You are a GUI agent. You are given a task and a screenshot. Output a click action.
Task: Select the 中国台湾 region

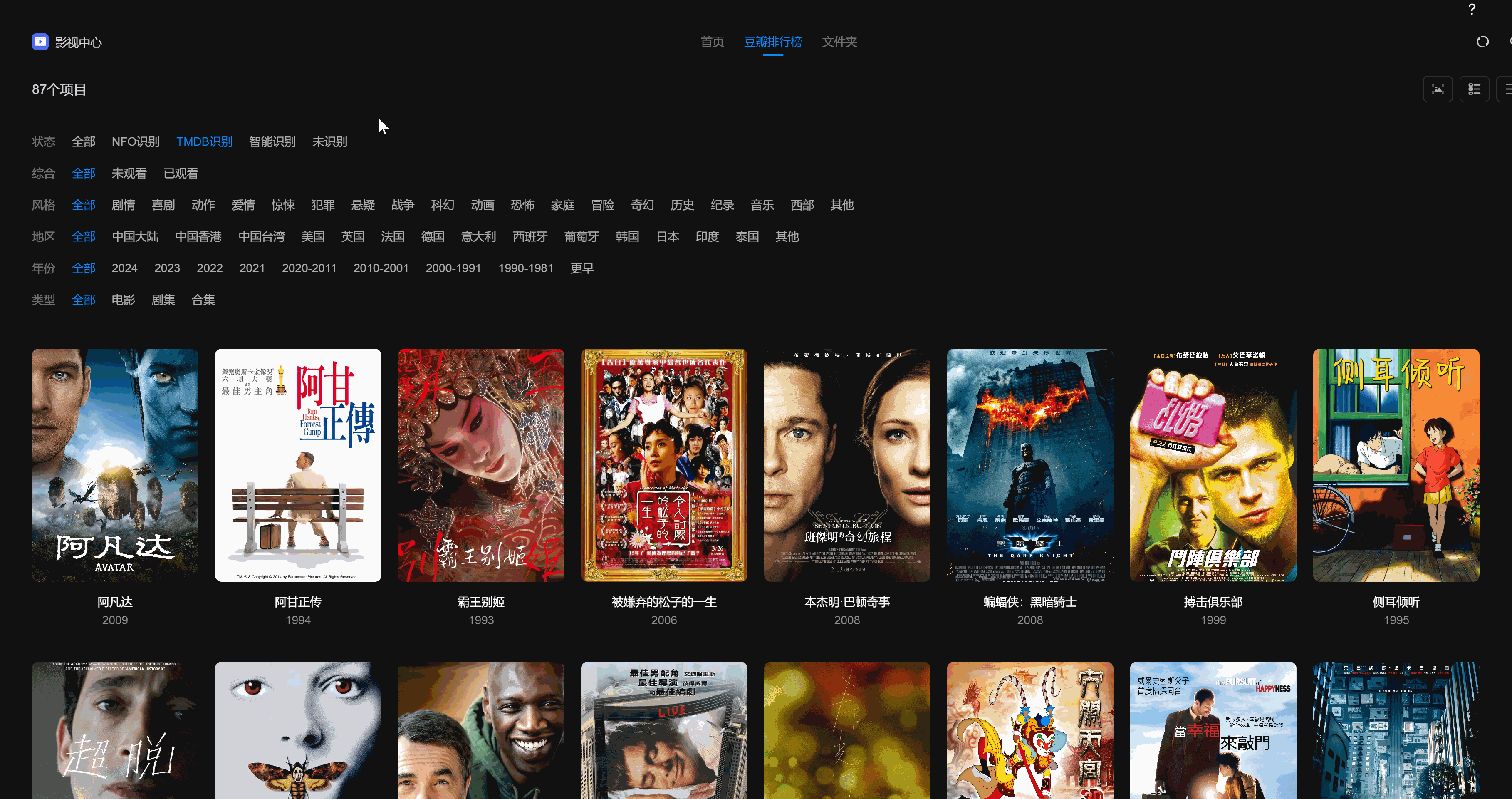point(262,237)
